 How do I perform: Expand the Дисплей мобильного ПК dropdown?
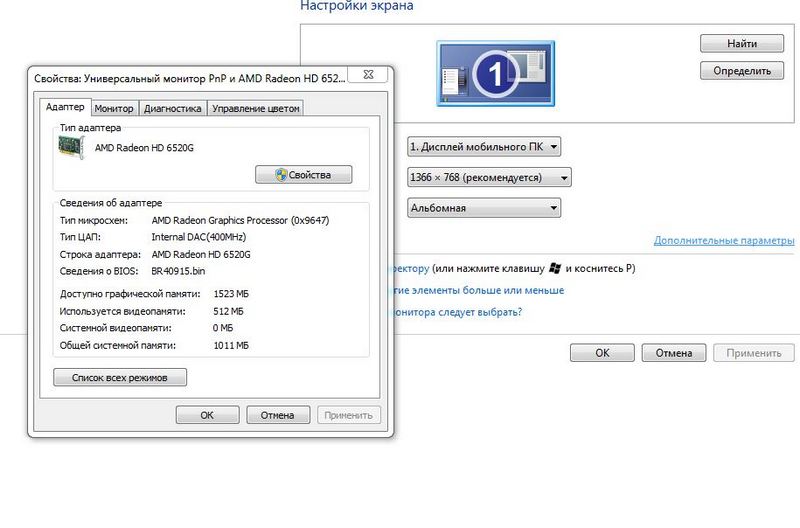click(484, 147)
